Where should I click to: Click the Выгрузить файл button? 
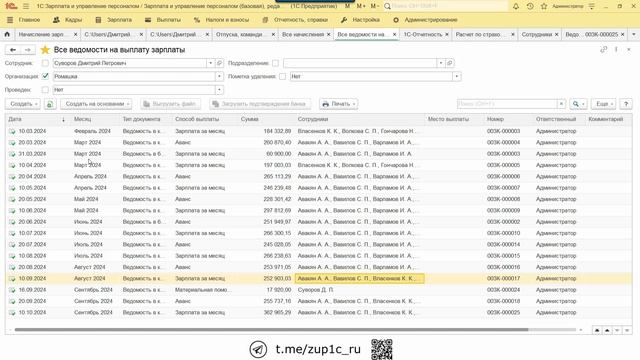(x=171, y=104)
